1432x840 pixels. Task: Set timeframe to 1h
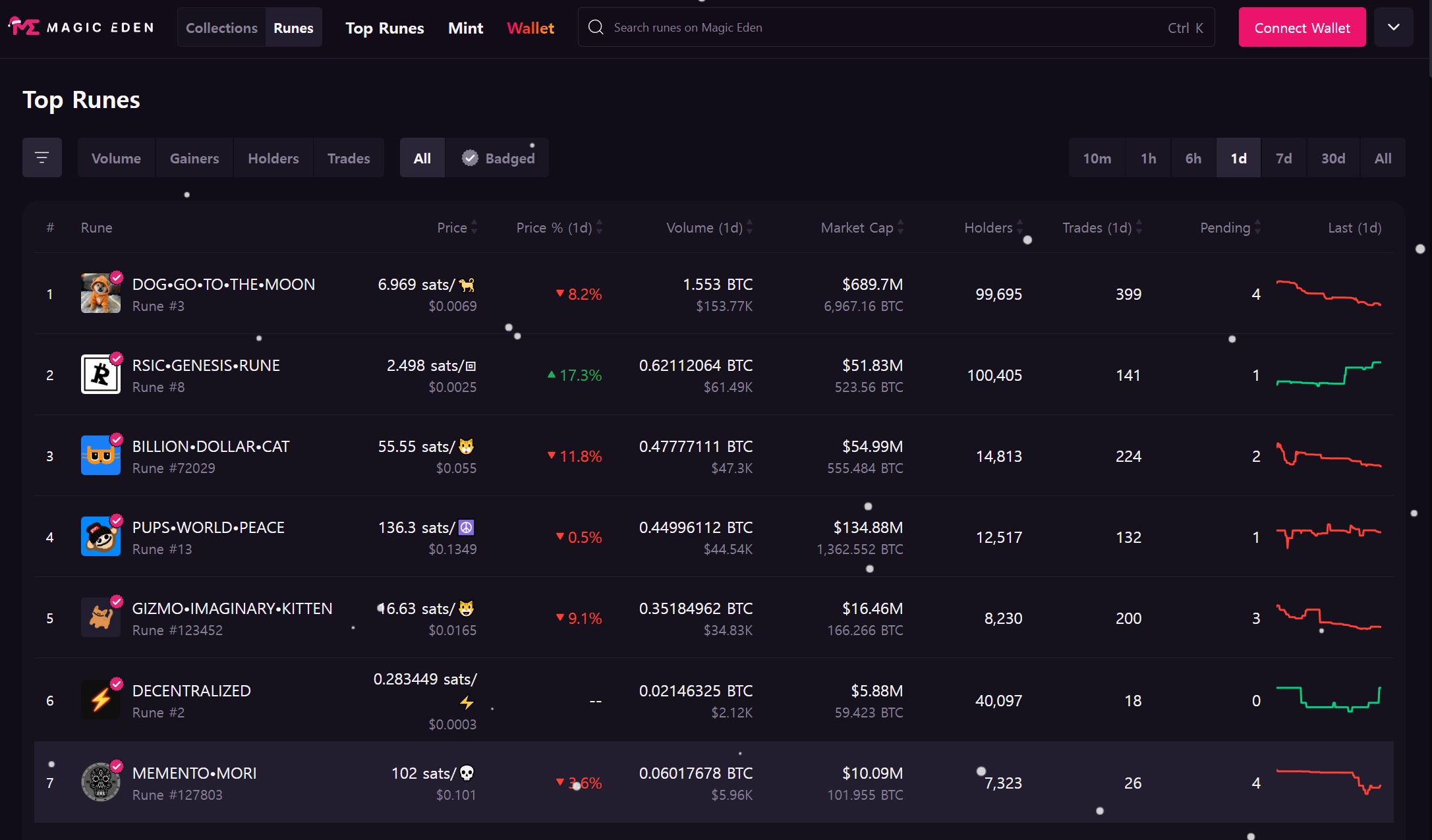pyautogui.click(x=1149, y=158)
